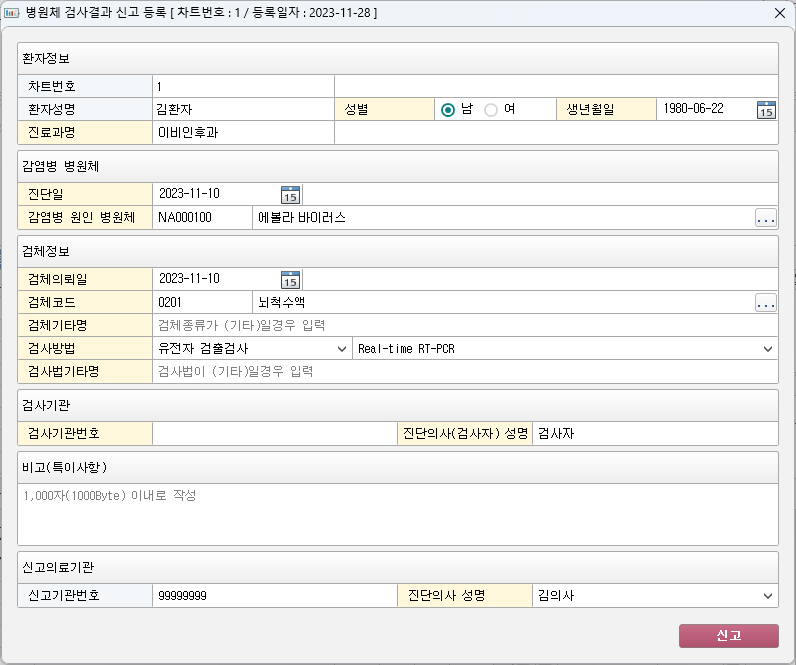The image size is (796, 665).
Task: Click the app icon in title bar
Action: point(12,13)
